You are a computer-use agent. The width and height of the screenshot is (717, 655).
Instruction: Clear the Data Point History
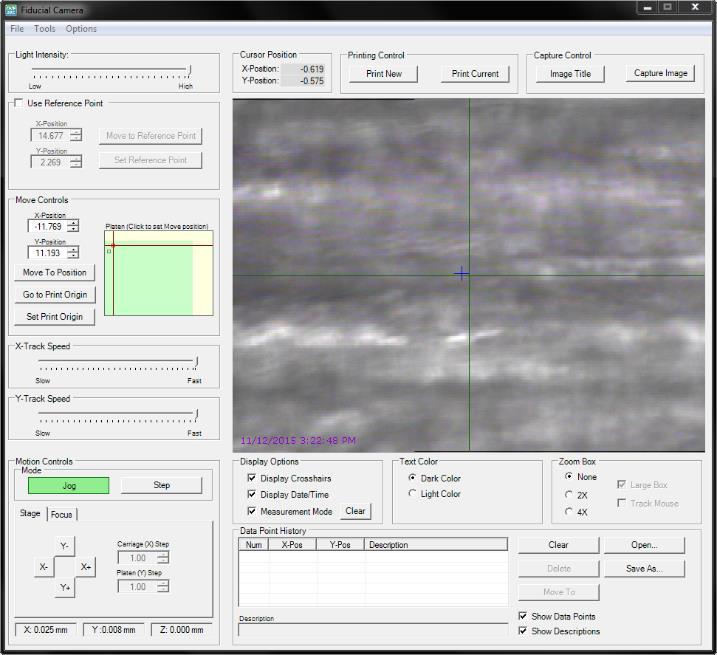558,545
